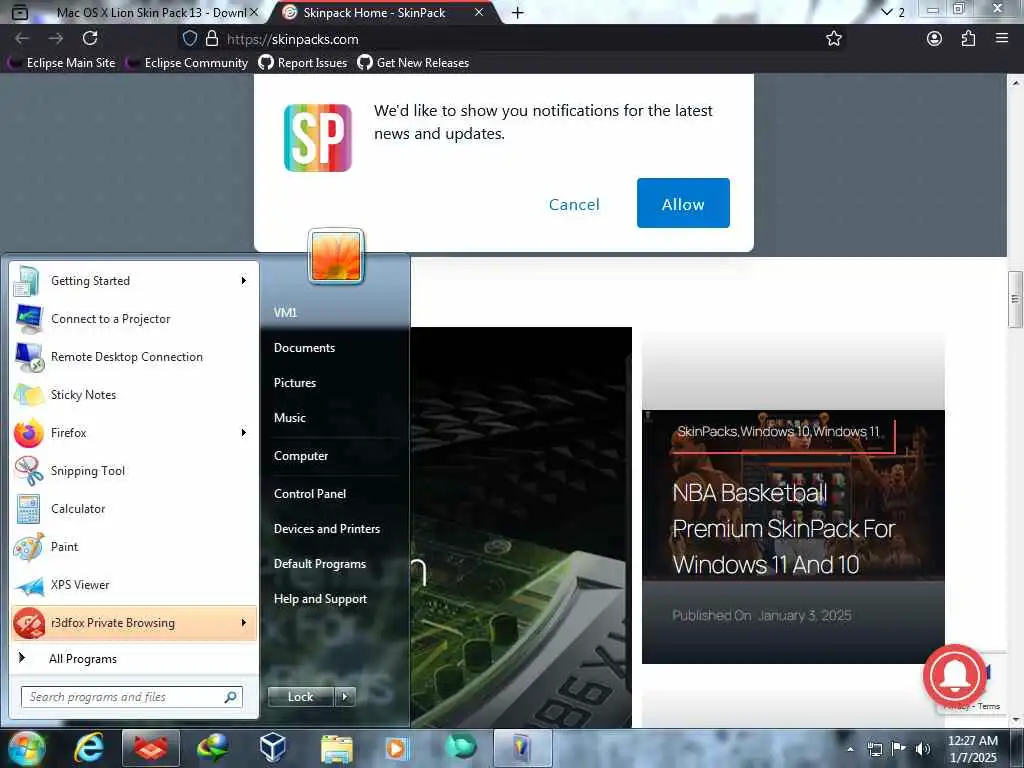Image resolution: width=1024 pixels, height=768 pixels.
Task: Open Windows Media Player taskbar icon
Action: (x=396, y=748)
